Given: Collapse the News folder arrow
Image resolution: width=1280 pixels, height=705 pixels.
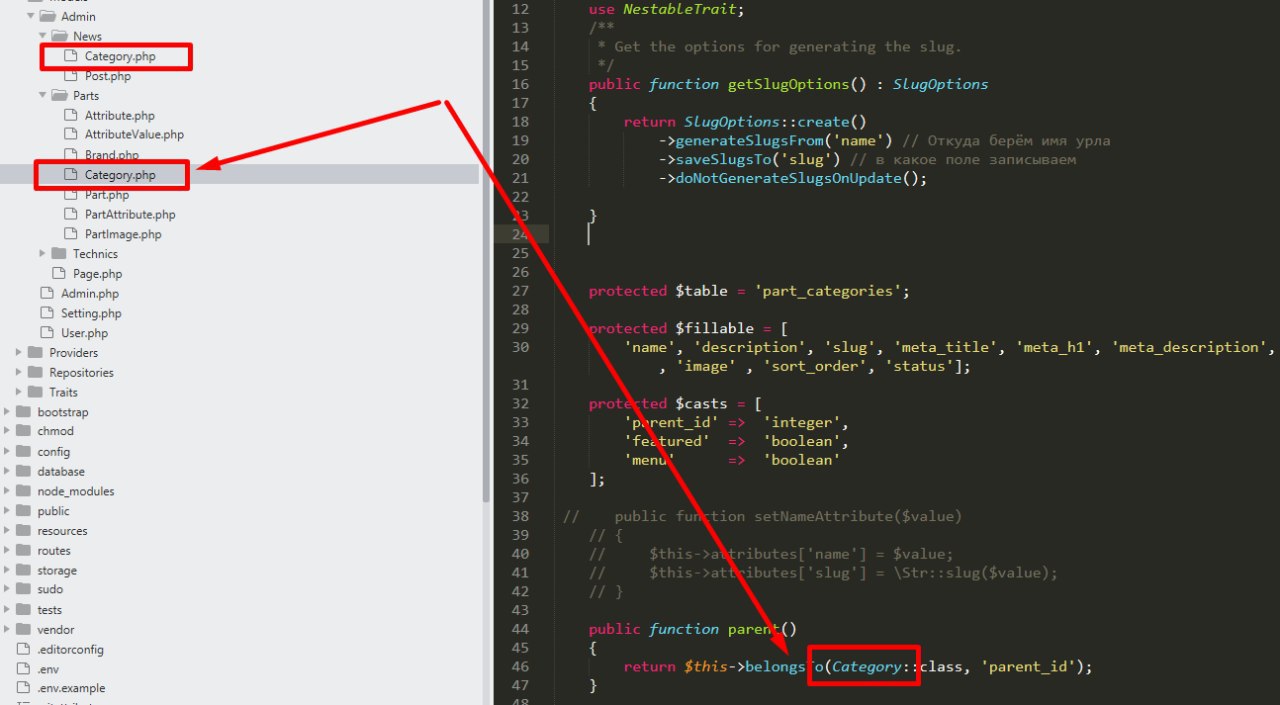Looking at the screenshot, I should [x=43, y=36].
